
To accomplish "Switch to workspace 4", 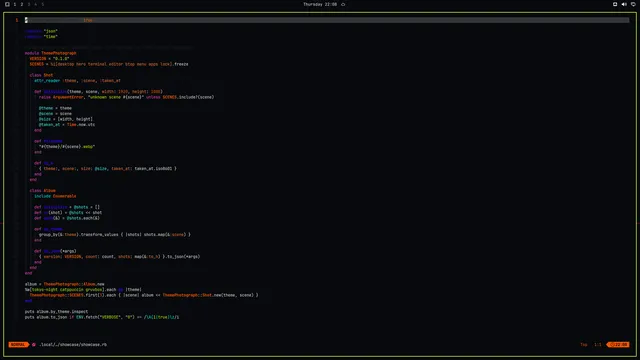I will 36,4.
